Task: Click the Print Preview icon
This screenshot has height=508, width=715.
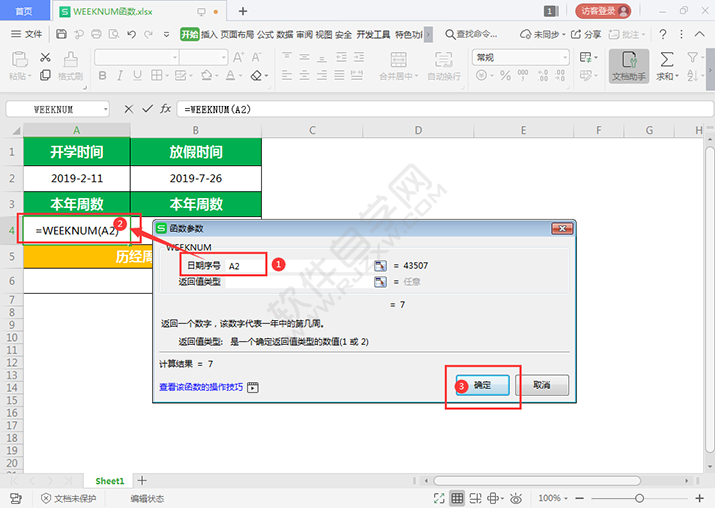Action: 114,34
